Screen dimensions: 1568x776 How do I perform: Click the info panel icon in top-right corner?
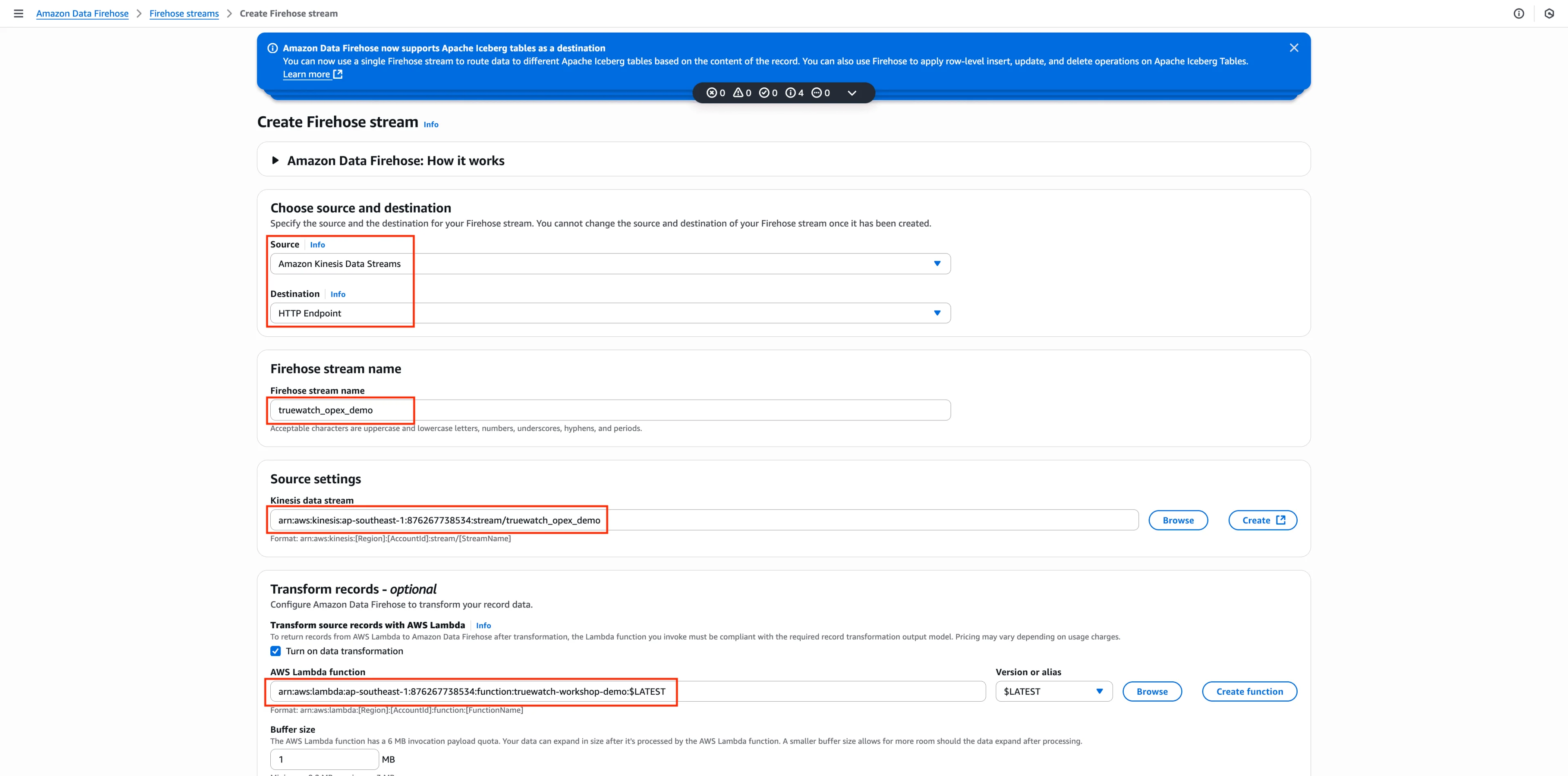click(x=1519, y=13)
